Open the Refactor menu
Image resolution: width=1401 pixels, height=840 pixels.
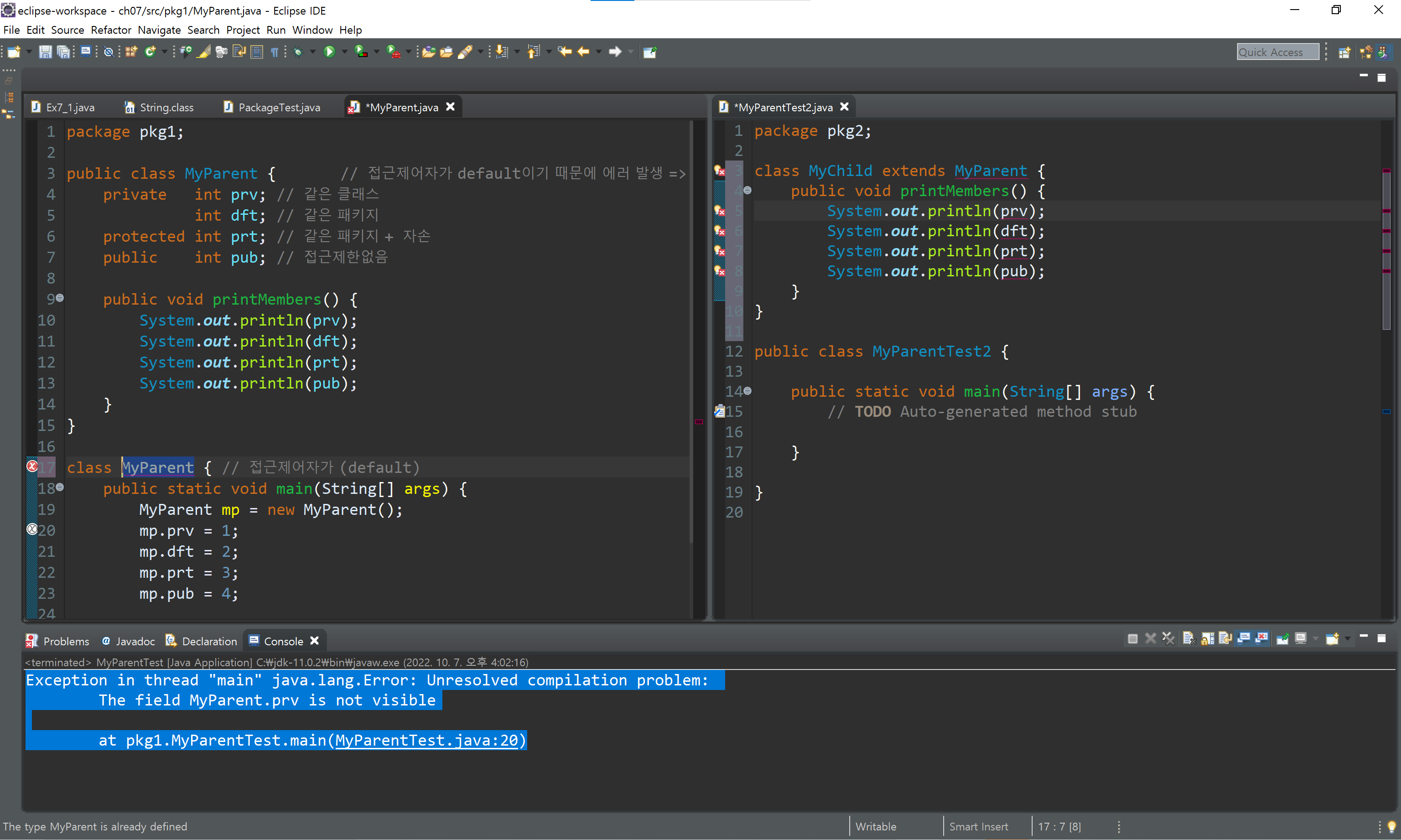[110, 30]
